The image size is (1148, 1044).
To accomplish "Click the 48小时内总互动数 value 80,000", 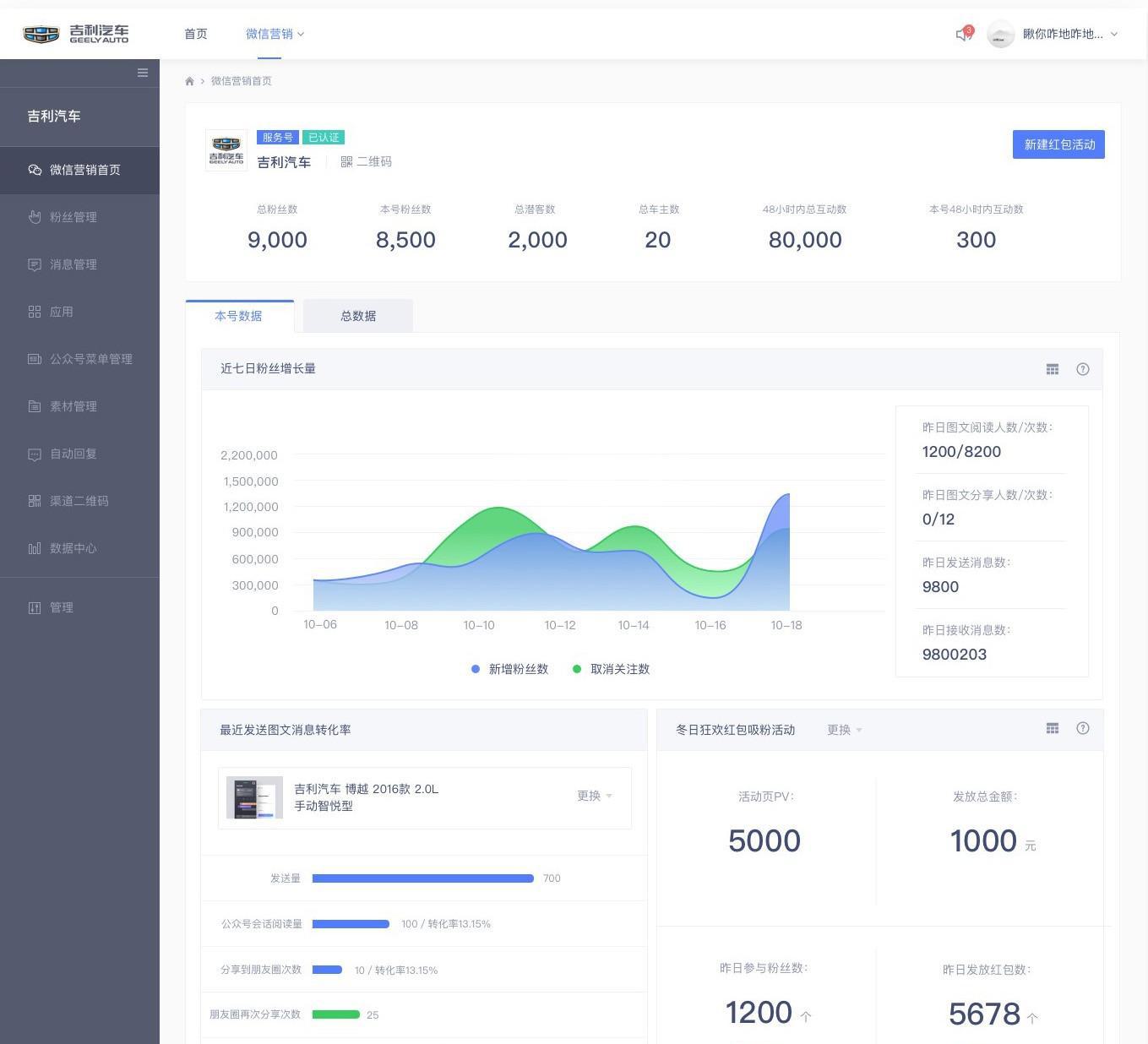I will click(x=805, y=240).
